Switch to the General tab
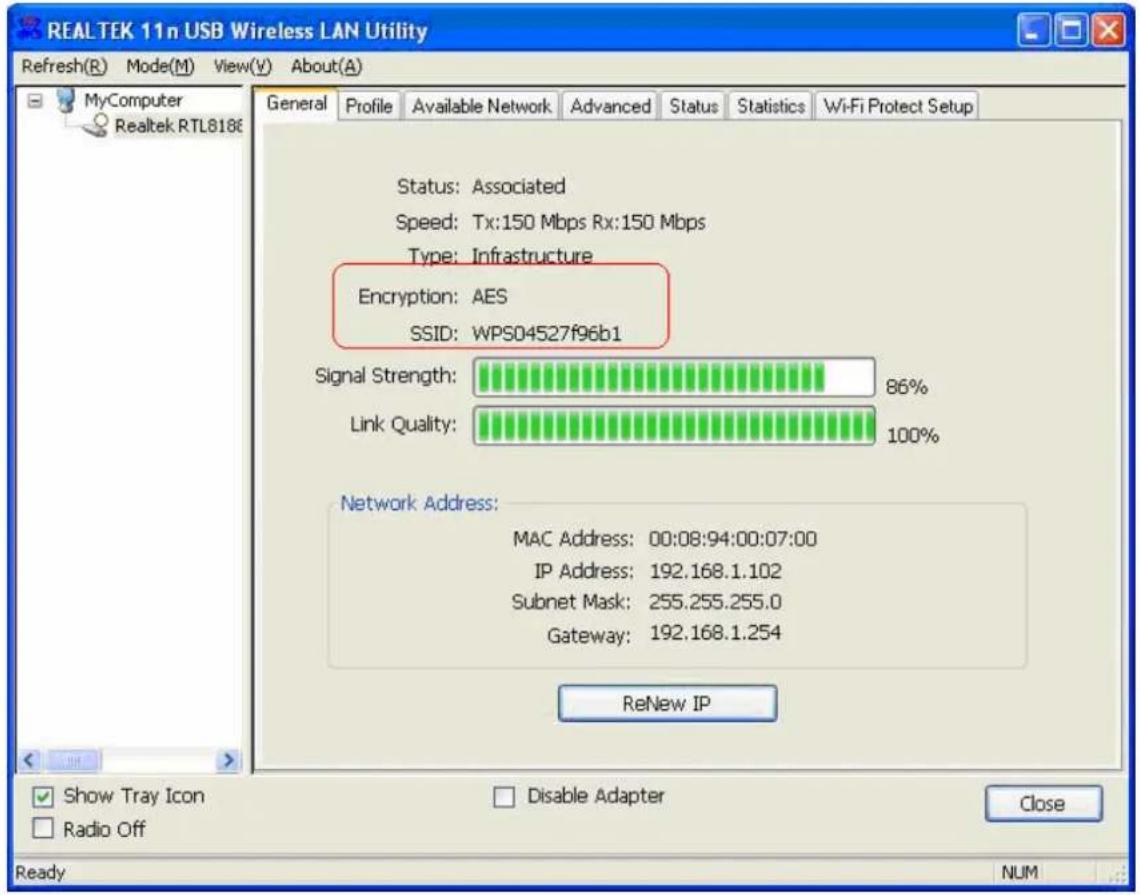Viewport: 1140px width, 895px height. pyautogui.click(x=296, y=103)
